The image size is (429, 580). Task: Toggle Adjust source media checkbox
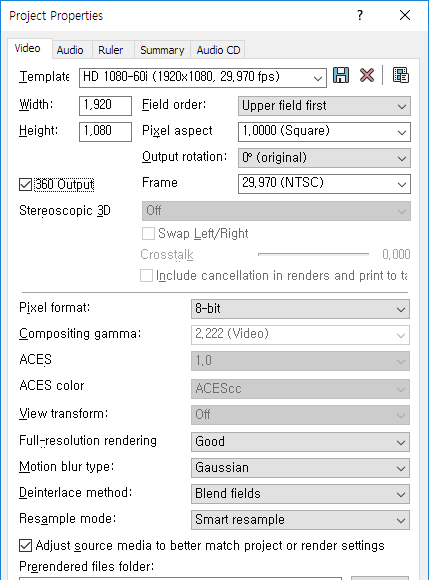point(26,546)
